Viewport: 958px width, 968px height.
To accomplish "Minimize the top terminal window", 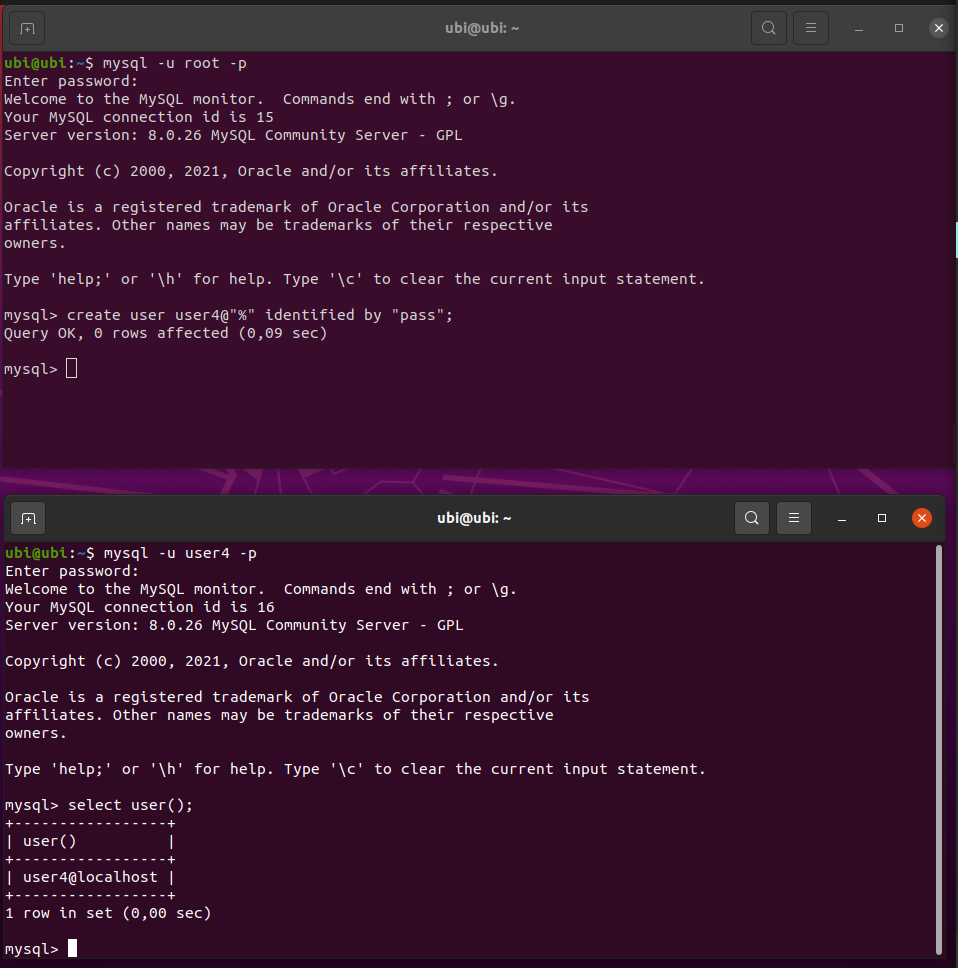I will tap(859, 28).
